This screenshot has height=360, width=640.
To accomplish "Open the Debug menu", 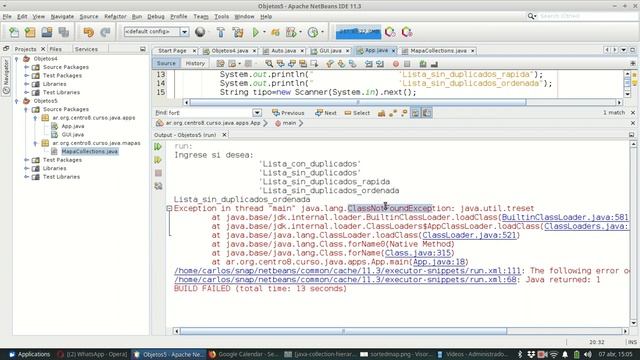I will coord(156,16).
